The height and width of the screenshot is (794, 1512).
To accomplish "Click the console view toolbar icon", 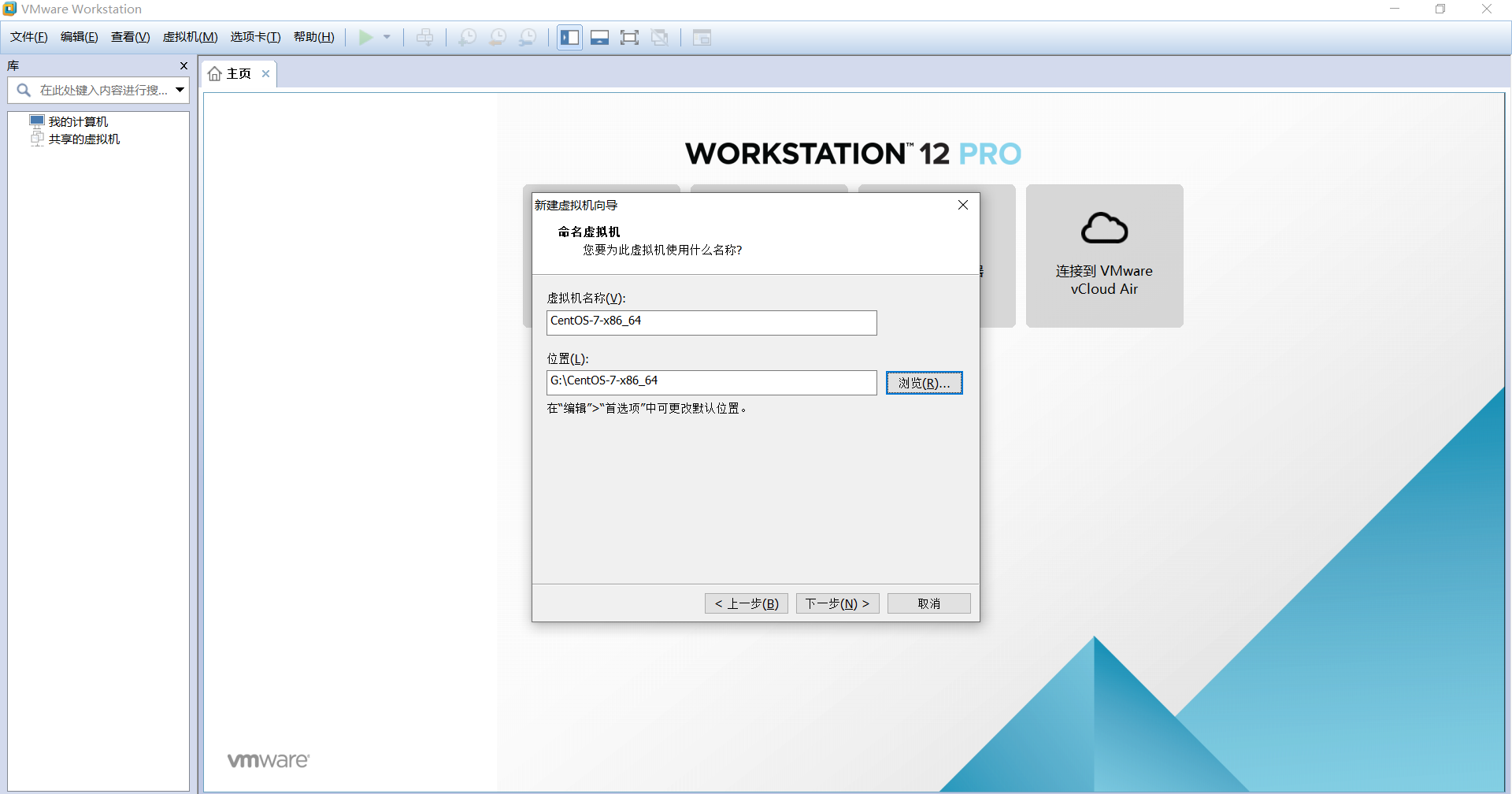I will 702,37.
